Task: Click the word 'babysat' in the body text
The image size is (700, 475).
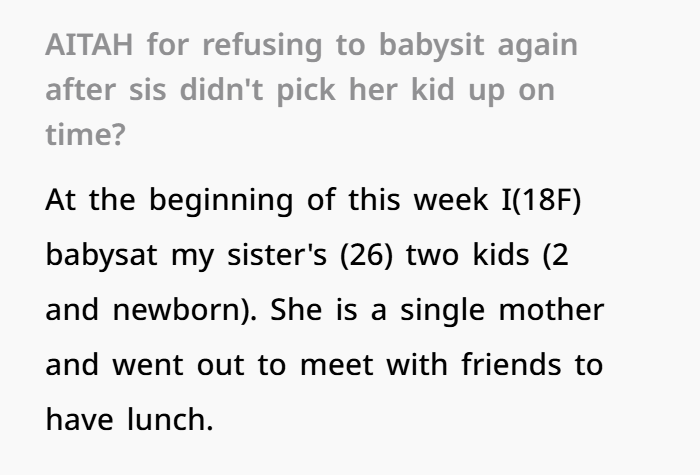Action: click(101, 255)
